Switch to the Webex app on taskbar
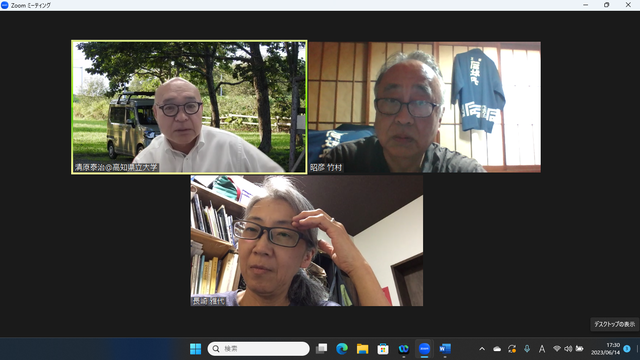Viewport: 640px width, 360px height. [x=404, y=349]
